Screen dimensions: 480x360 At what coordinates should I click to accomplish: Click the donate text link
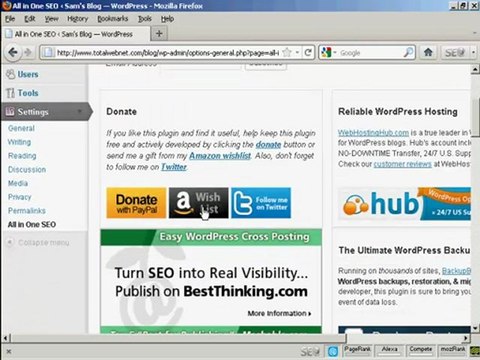tap(268, 144)
